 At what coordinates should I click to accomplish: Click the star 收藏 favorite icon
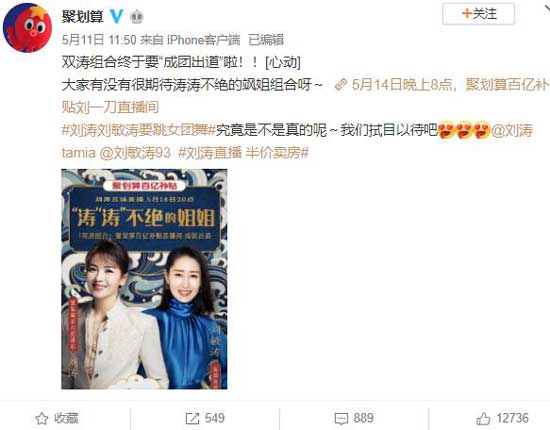coord(42,418)
